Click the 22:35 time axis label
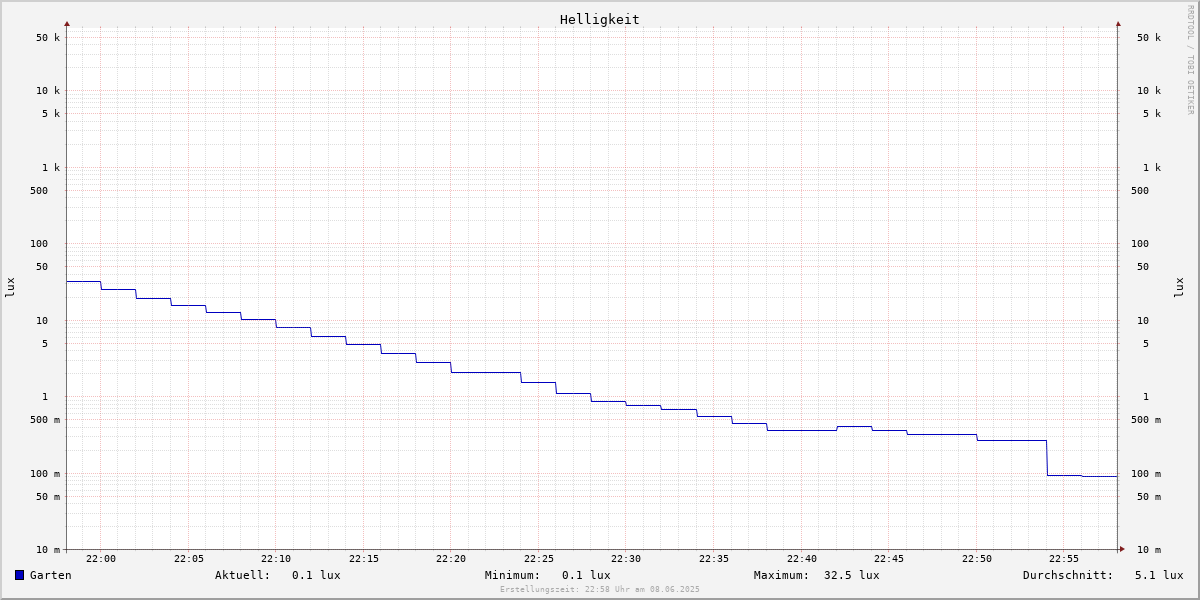The width and height of the screenshot is (1200, 600). 714,559
